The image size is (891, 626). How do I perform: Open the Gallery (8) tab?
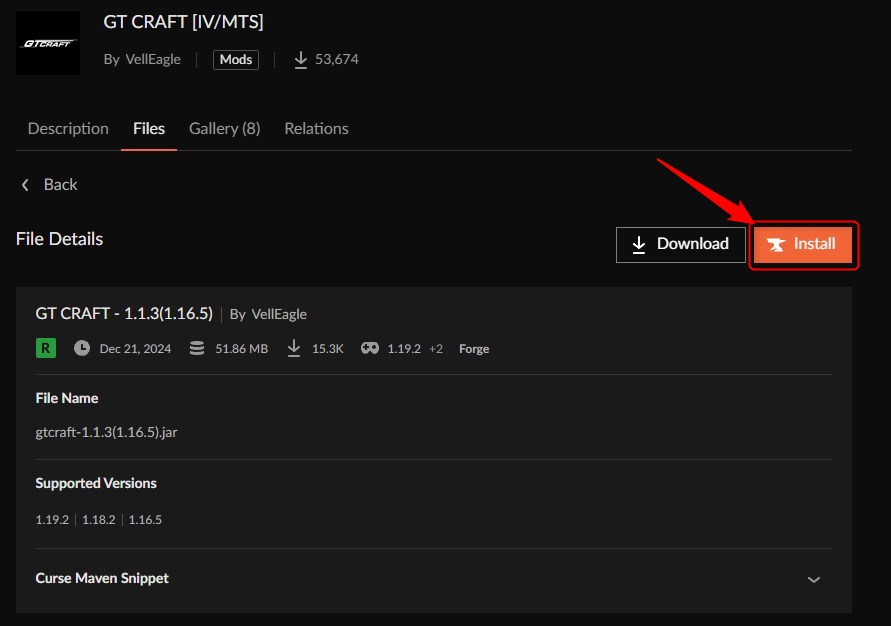[224, 128]
